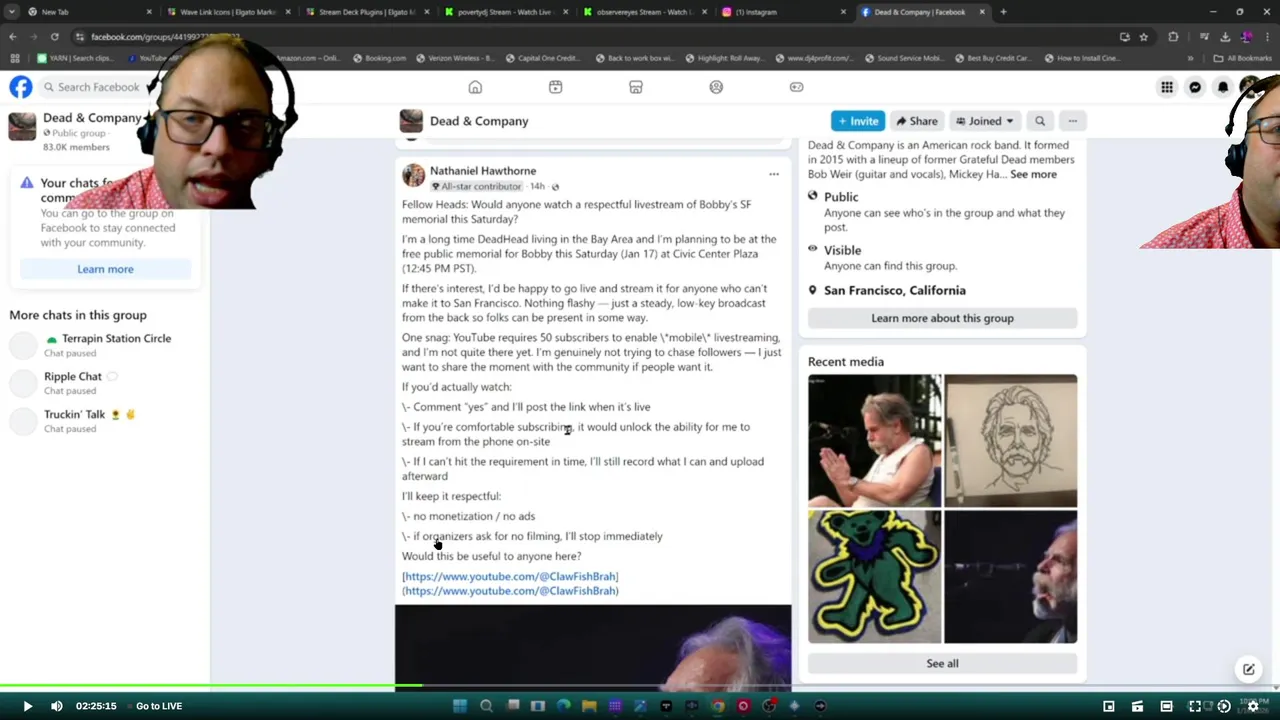Open the Video (Watch) icon
Image resolution: width=1280 pixels, height=720 pixels.
pyautogui.click(x=555, y=87)
